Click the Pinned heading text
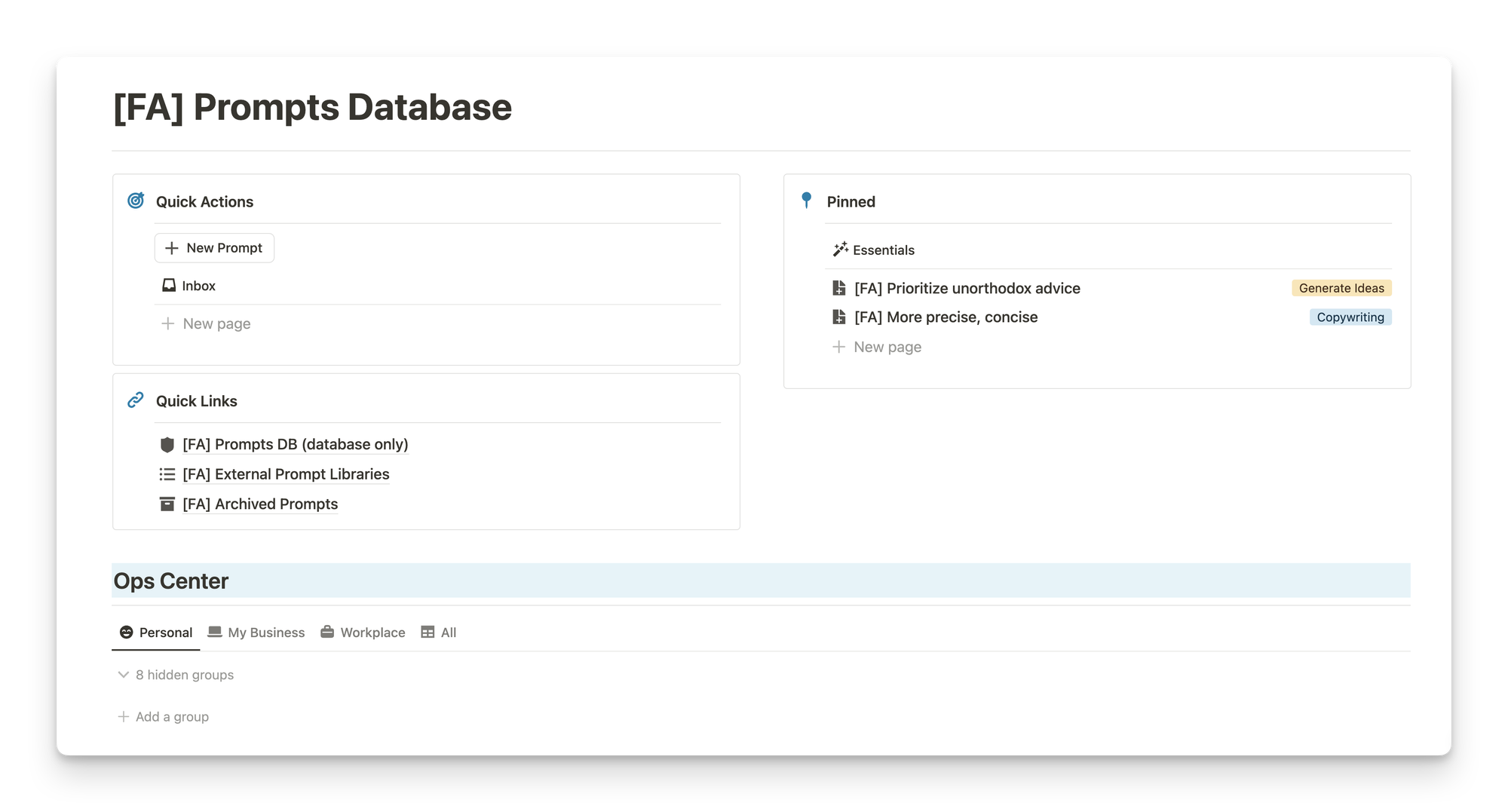1508x812 pixels. (x=851, y=201)
